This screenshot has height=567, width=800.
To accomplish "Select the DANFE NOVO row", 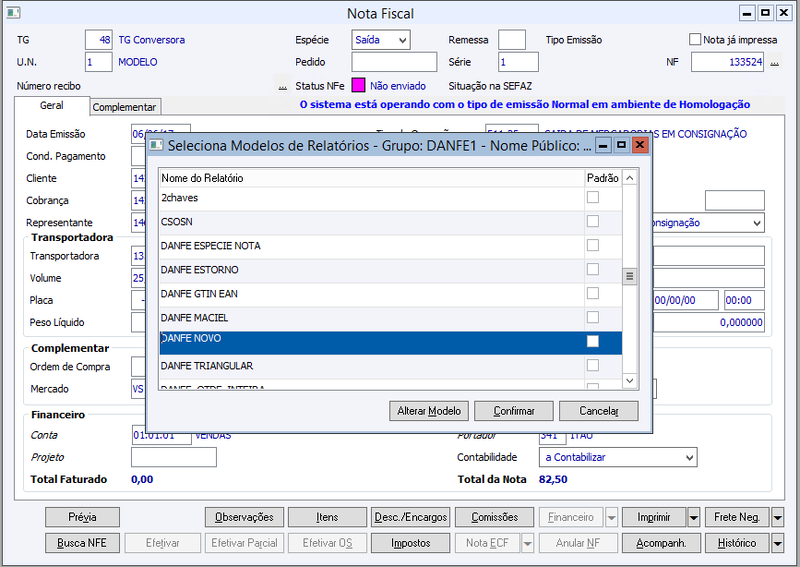I will pyautogui.click(x=390, y=342).
